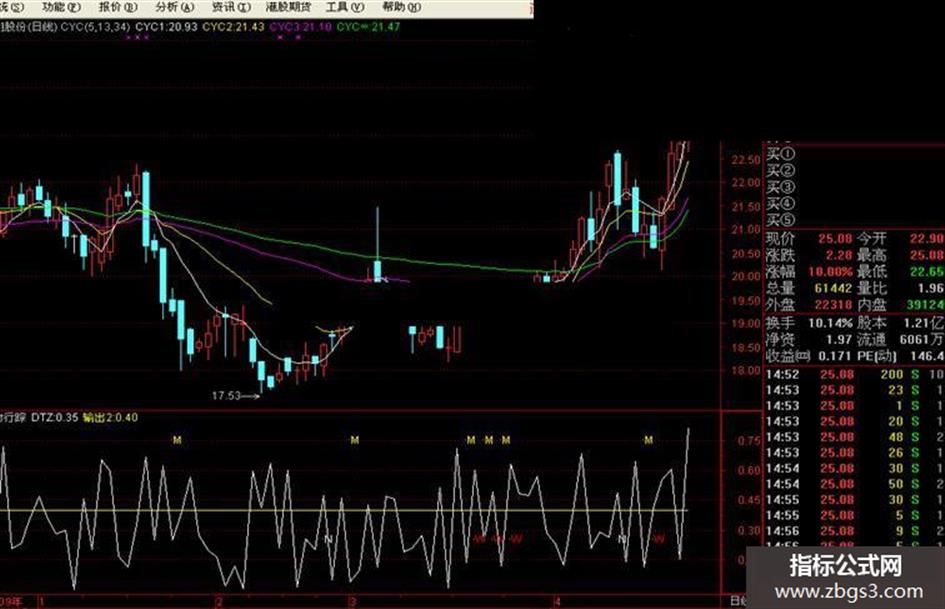Image resolution: width=945 pixels, height=609 pixels.
Task: Click the 总量 61442 total volume value
Action: tap(834, 288)
